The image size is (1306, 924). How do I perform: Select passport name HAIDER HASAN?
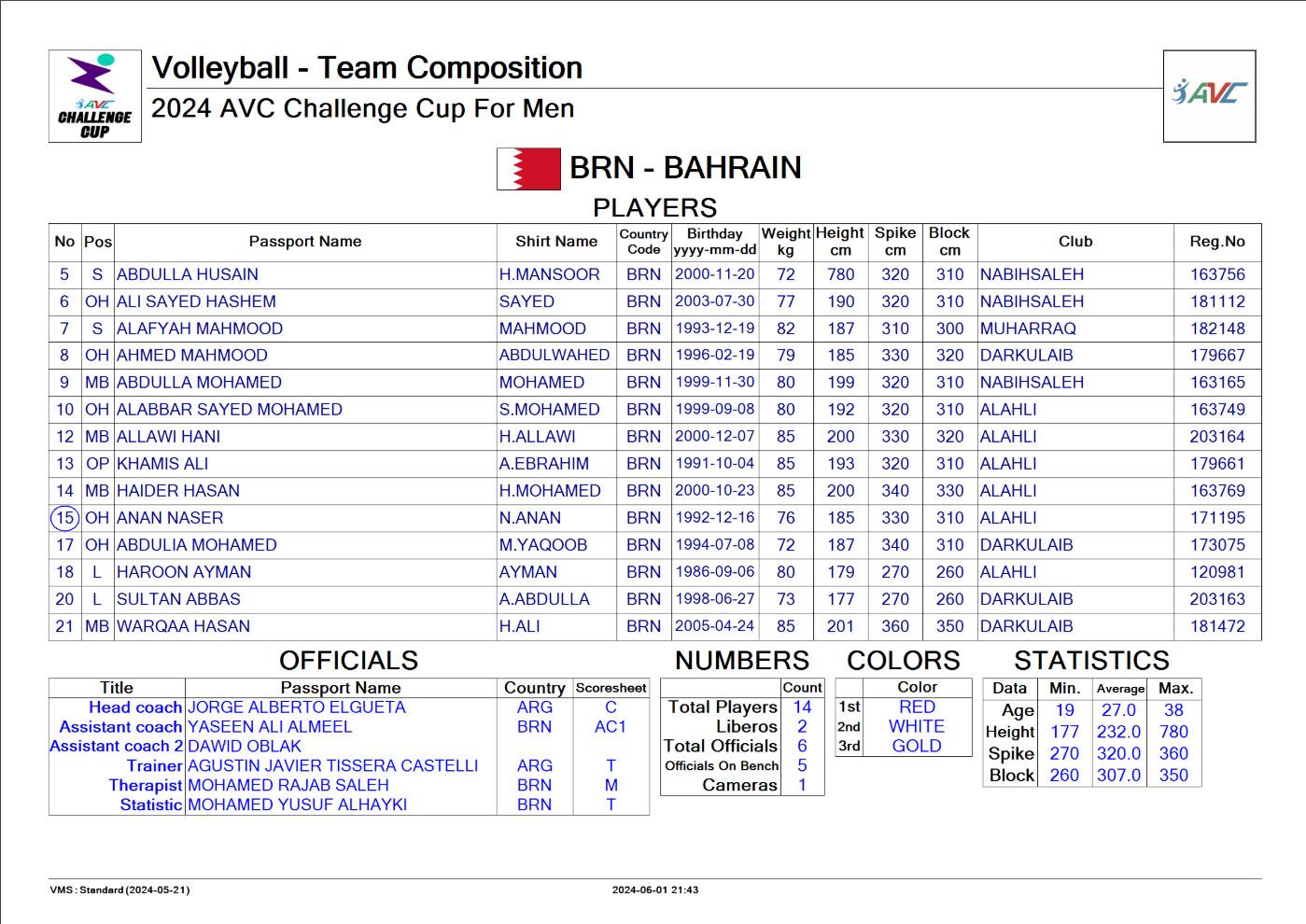tap(178, 491)
